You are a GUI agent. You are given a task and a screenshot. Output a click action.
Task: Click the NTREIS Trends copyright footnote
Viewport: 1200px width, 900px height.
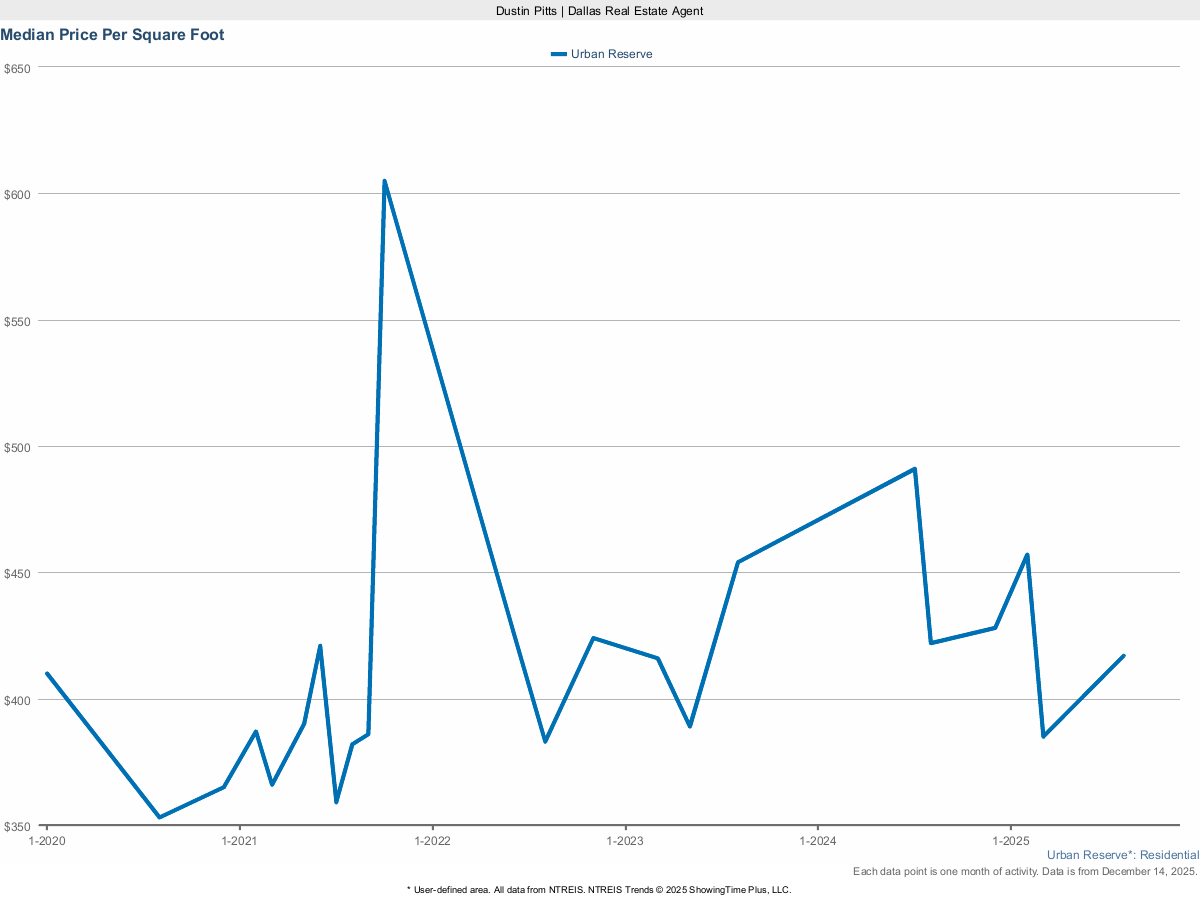point(599,889)
